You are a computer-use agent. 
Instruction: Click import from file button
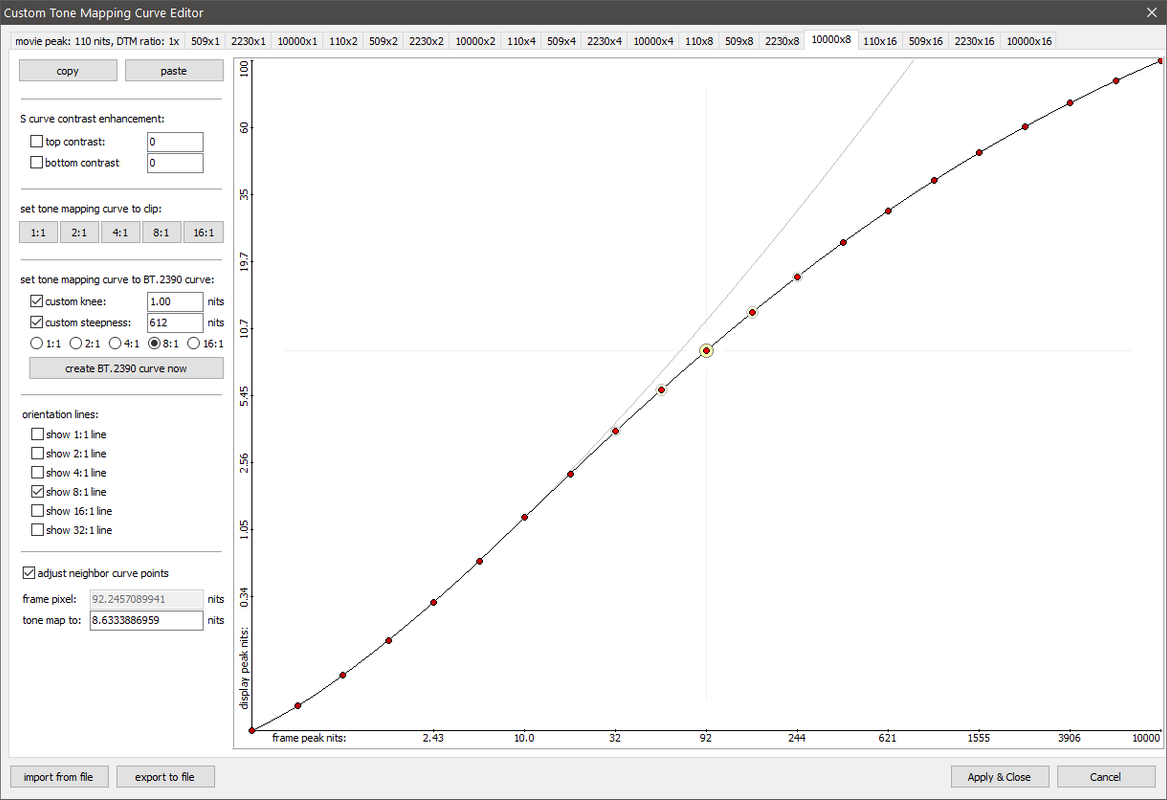tap(59, 777)
